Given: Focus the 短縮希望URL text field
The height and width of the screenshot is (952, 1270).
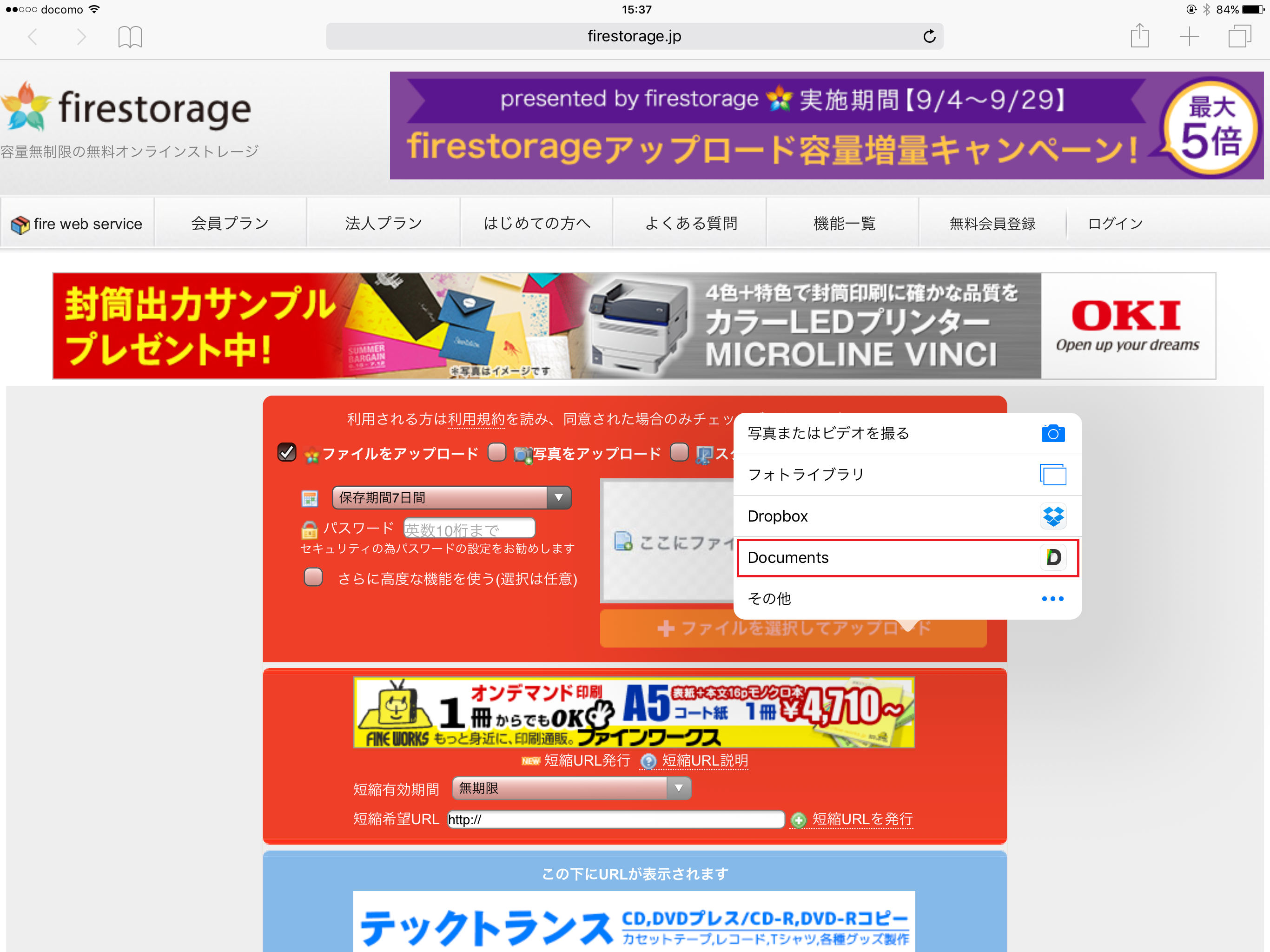Looking at the screenshot, I should 615,820.
